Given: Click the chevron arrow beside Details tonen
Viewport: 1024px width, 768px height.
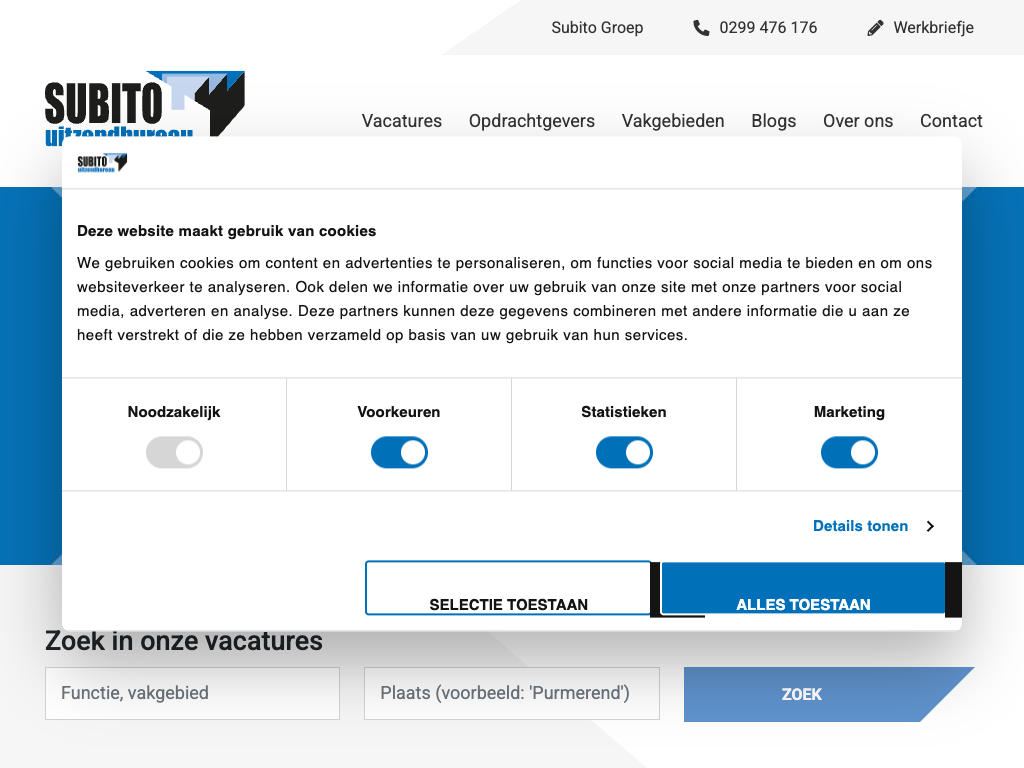Looking at the screenshot, I should click(930, 526).
